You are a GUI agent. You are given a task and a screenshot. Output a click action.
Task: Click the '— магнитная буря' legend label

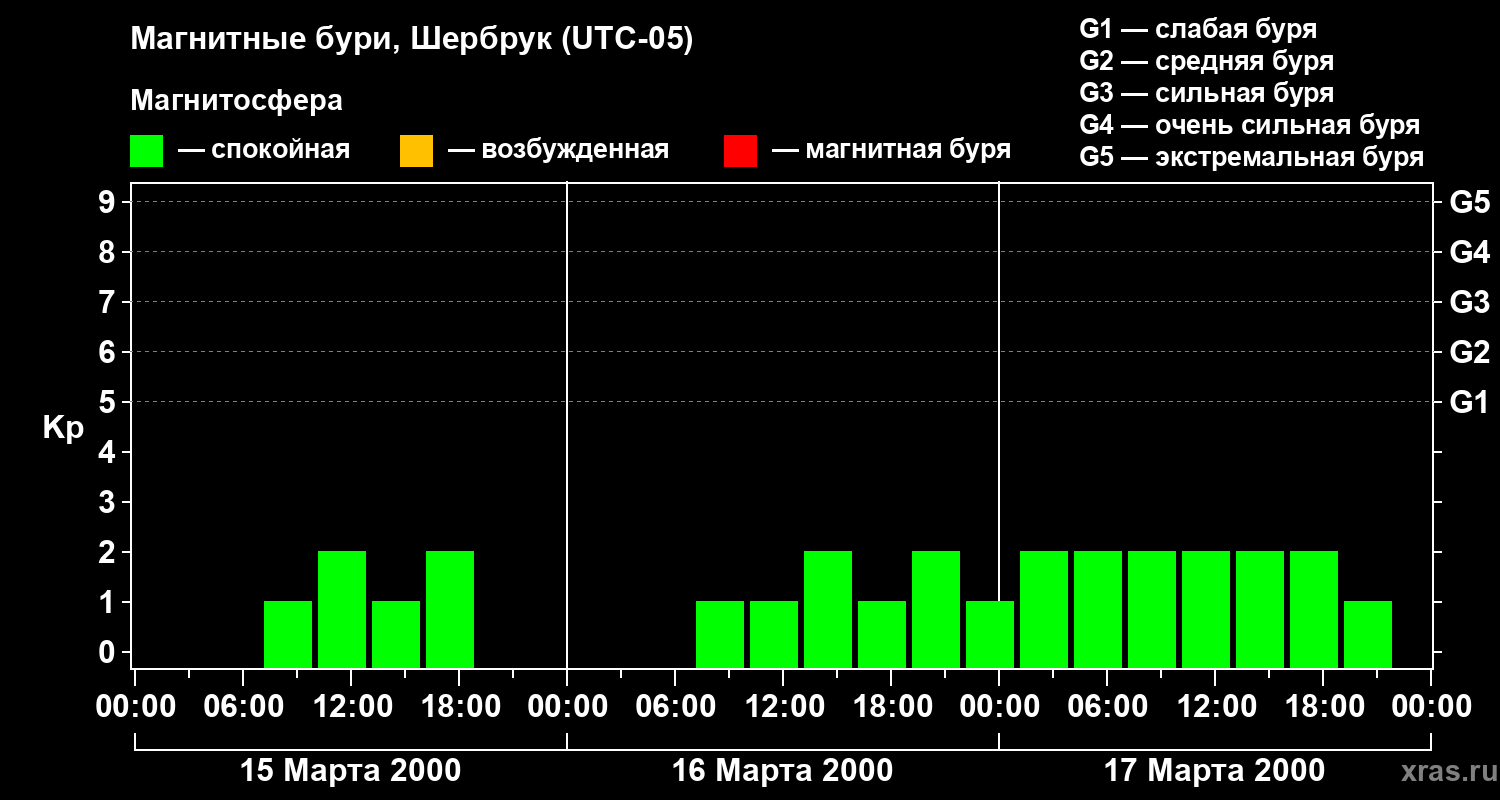pyautogui.click(x=891, y=150)
